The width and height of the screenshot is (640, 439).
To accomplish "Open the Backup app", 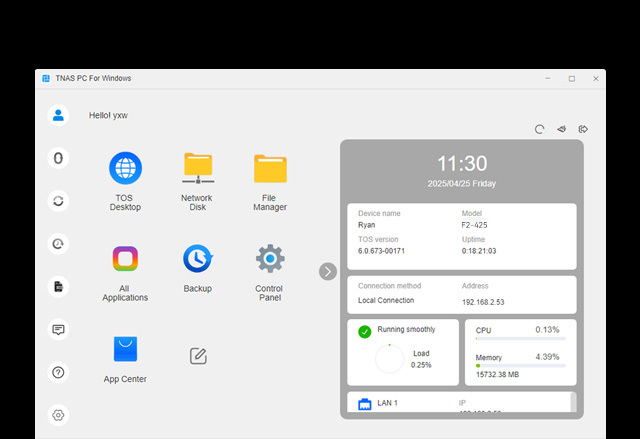I will pyautogui.click(x=197, y=259).
